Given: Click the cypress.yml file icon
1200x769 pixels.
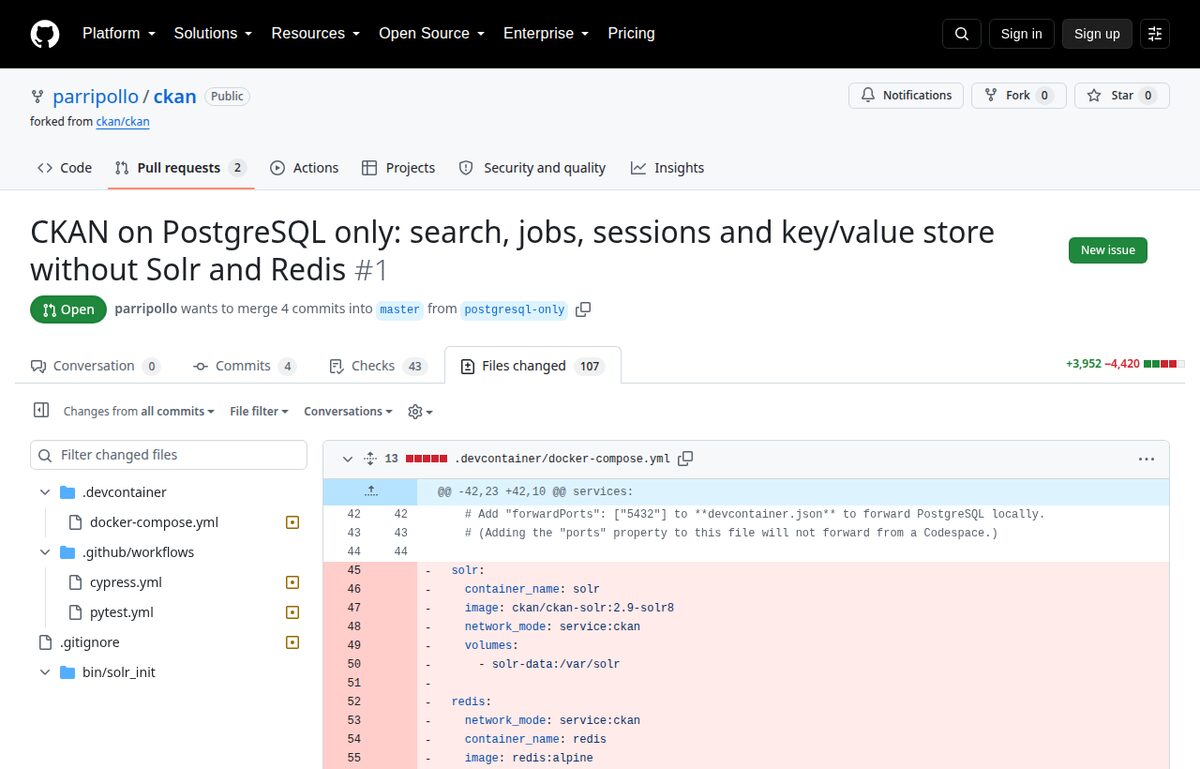Looking at the screenshot, I should click(x=74, y=582).
